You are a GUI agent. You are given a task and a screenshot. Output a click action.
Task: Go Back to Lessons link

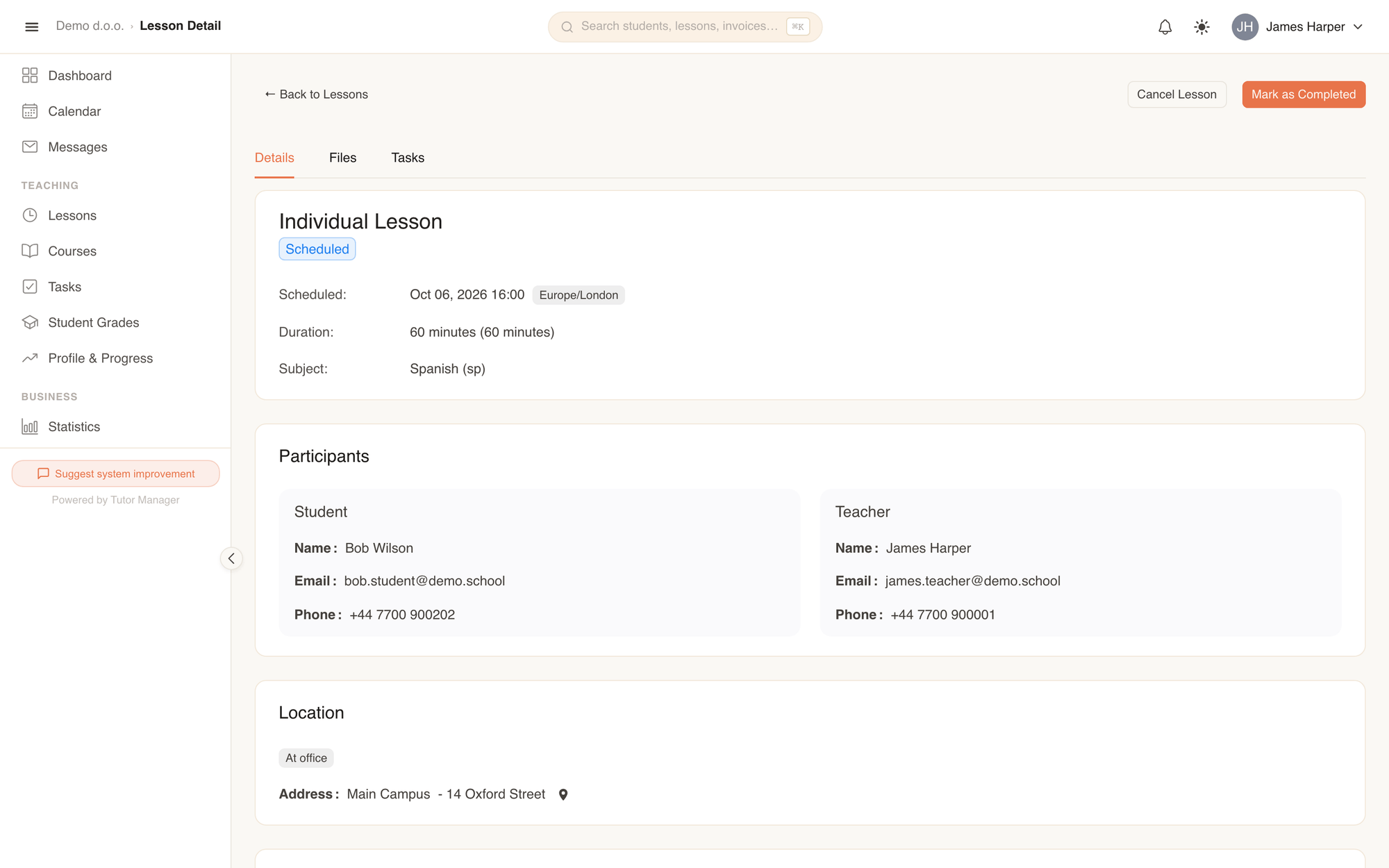316,94
